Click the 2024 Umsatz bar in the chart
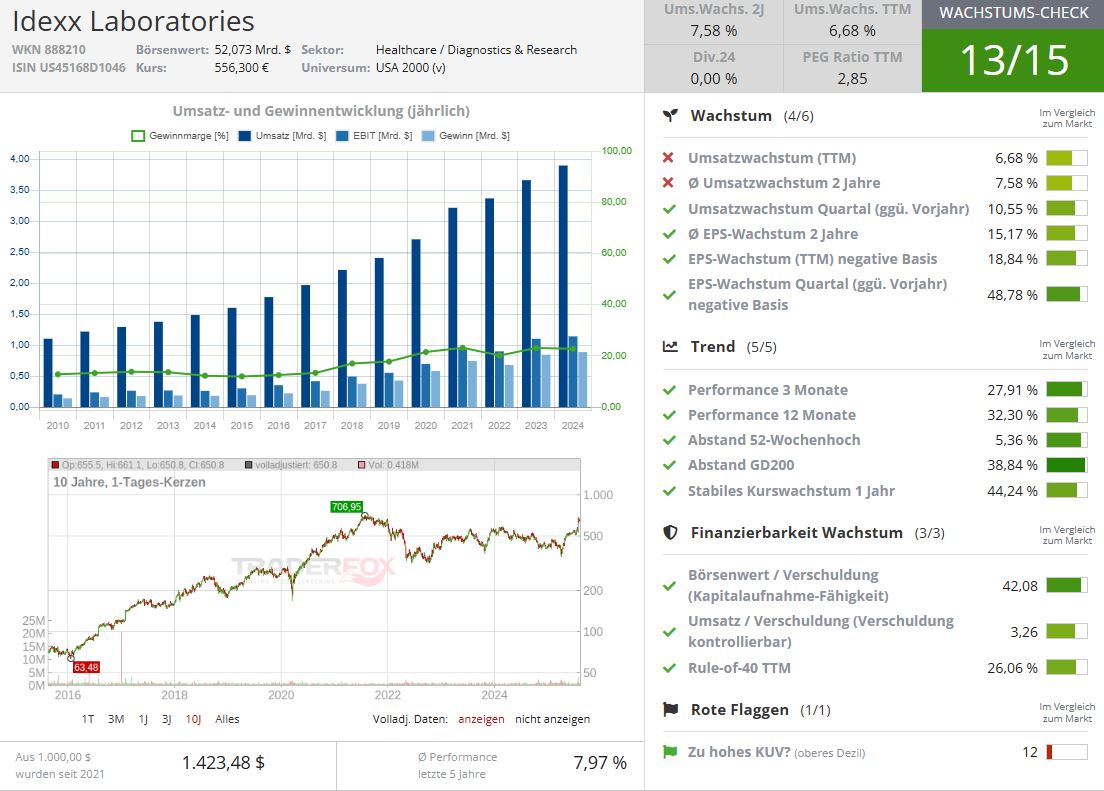The width and height of the screenshot is (1104, 791). [563, 286]
